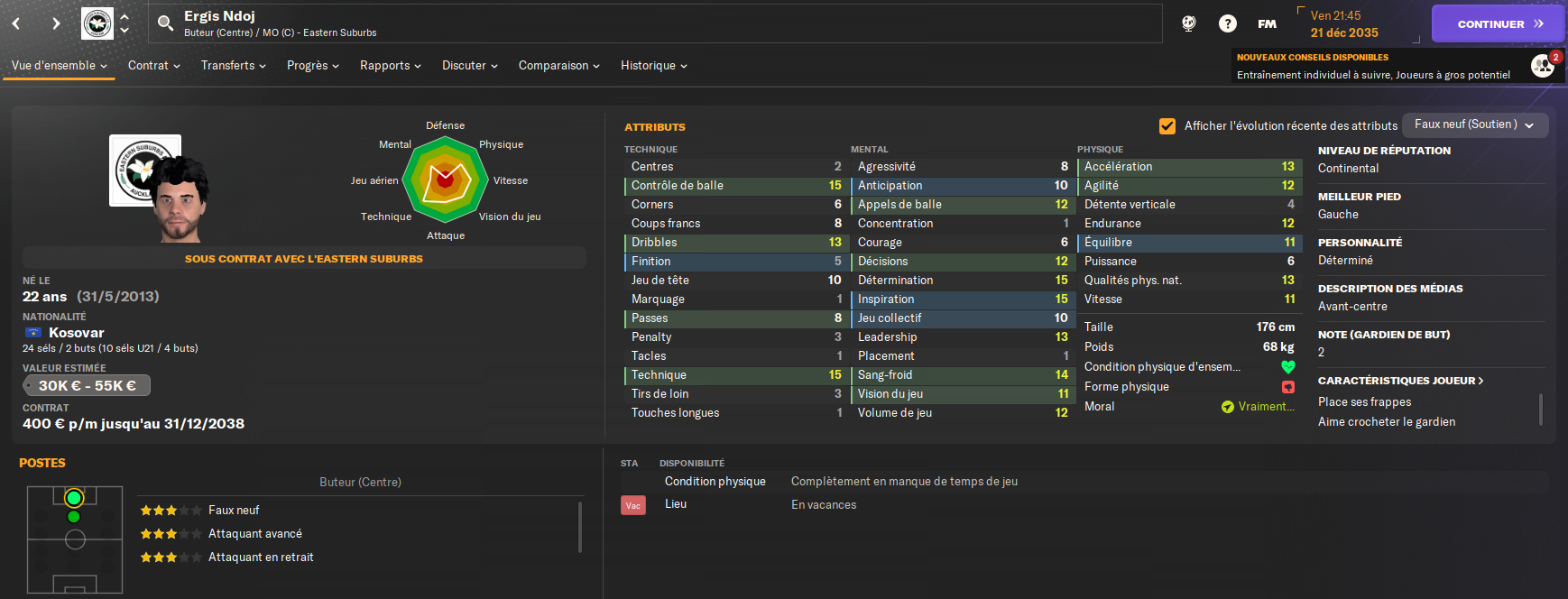Viewport: 1568px width, 599px height.
Task: Open the help question mark icon
Action: click(1228, 23)
